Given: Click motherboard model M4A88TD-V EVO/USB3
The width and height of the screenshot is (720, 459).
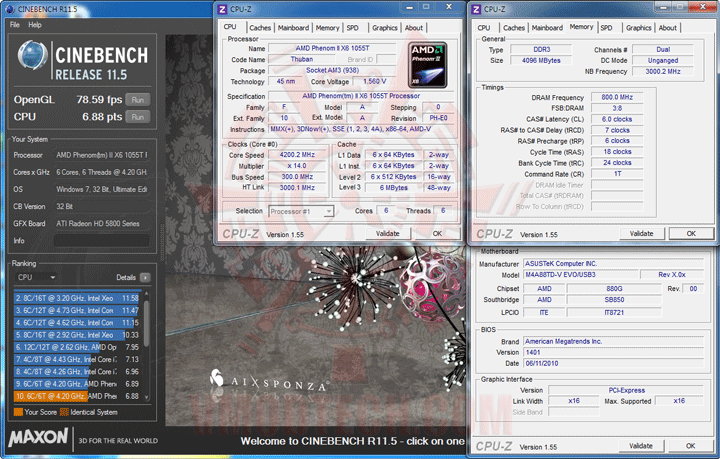Looking at the screenshot, I should point(581,275).
